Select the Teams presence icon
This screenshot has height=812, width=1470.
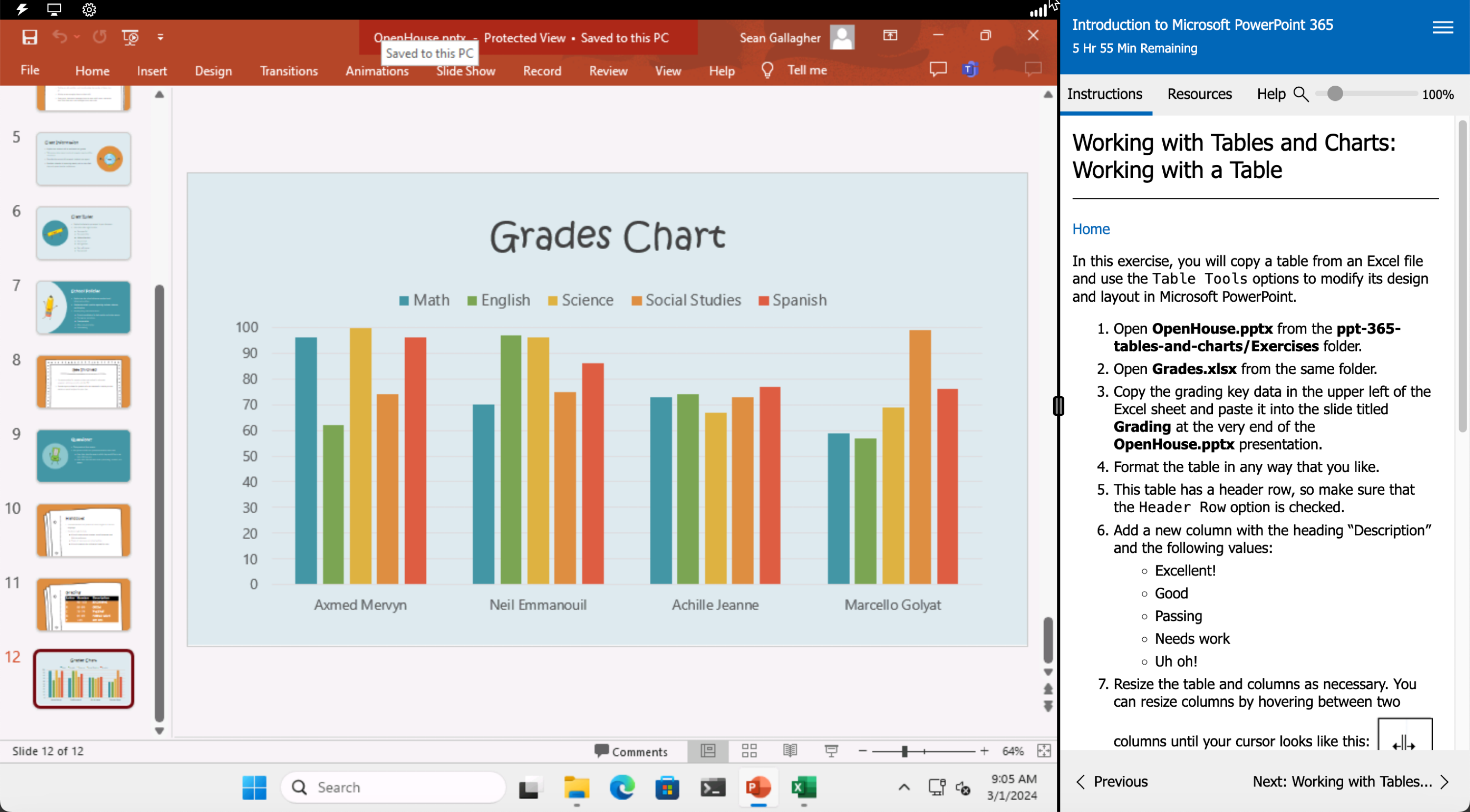[x=969, y=69]
